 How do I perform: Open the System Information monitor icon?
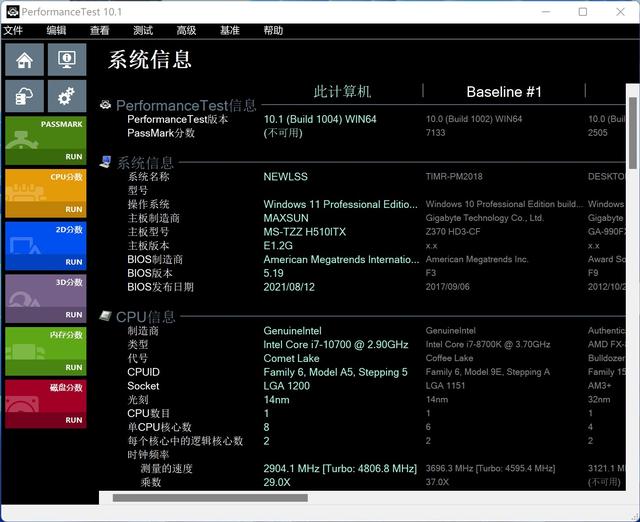click(67, 60)
